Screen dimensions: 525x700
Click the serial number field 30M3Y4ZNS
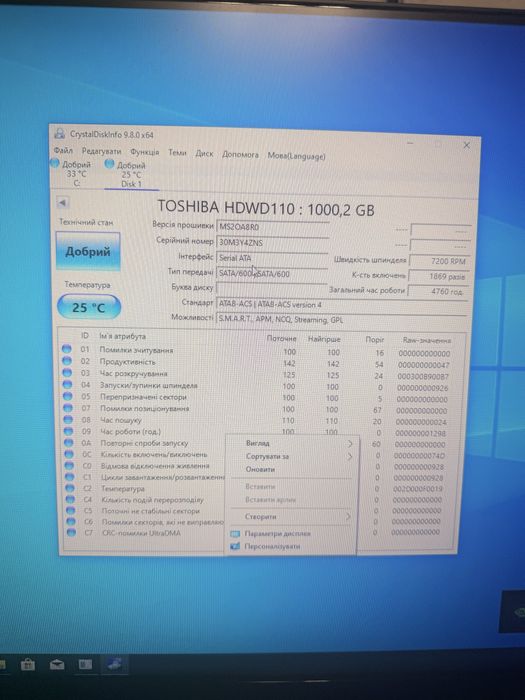[272, 242]
